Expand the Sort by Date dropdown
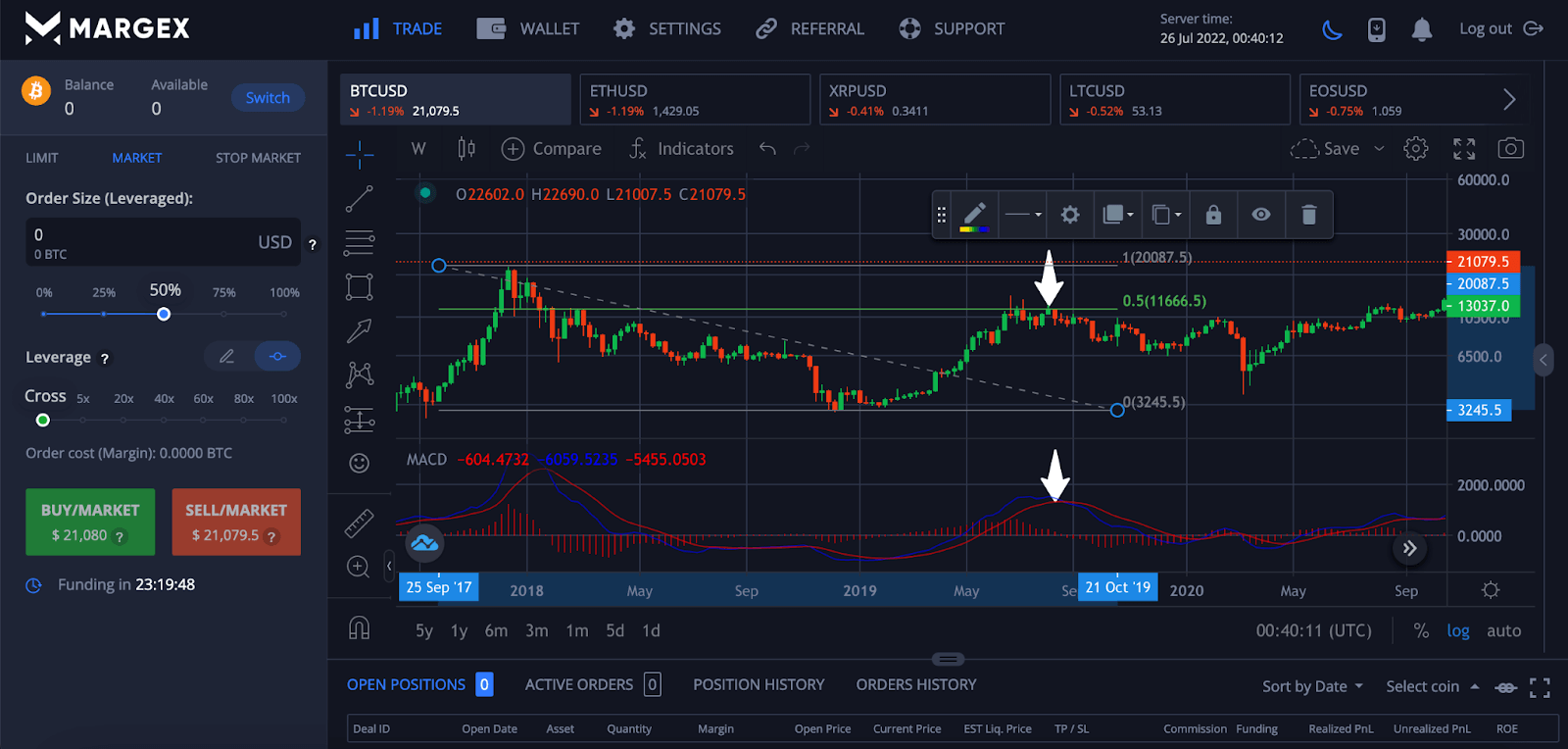Image resolution: width=1568 pixels, height=749 pixels. tap(1312, 686)
